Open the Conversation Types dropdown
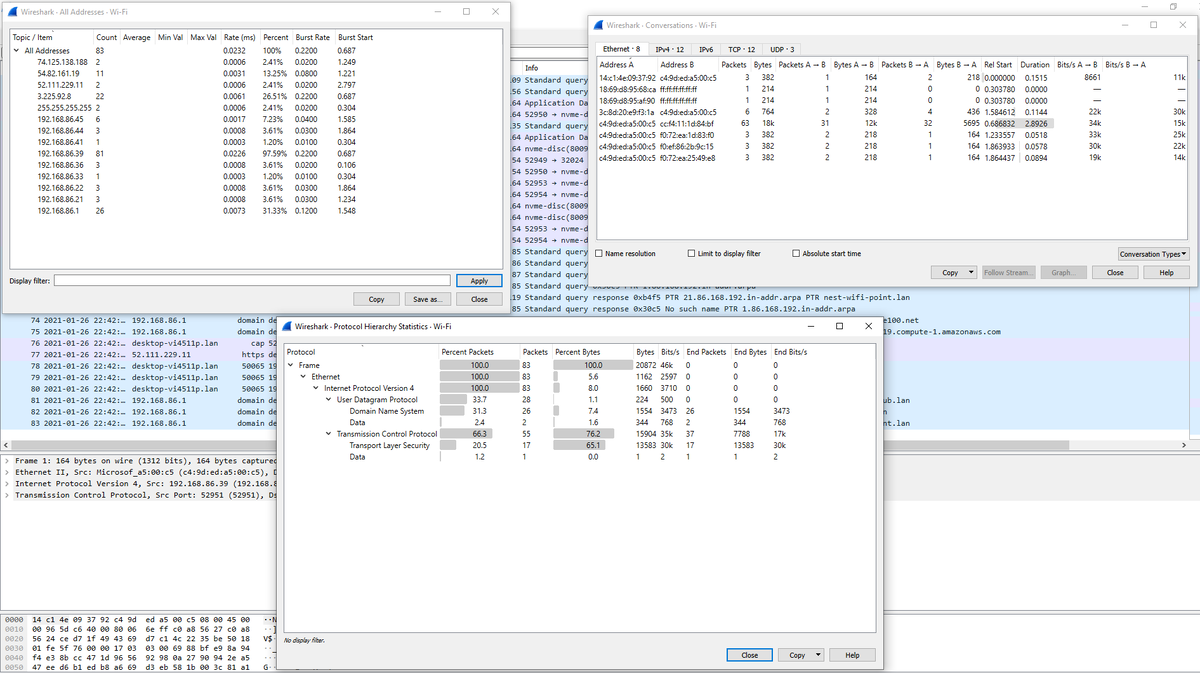 coord(1153,254)
